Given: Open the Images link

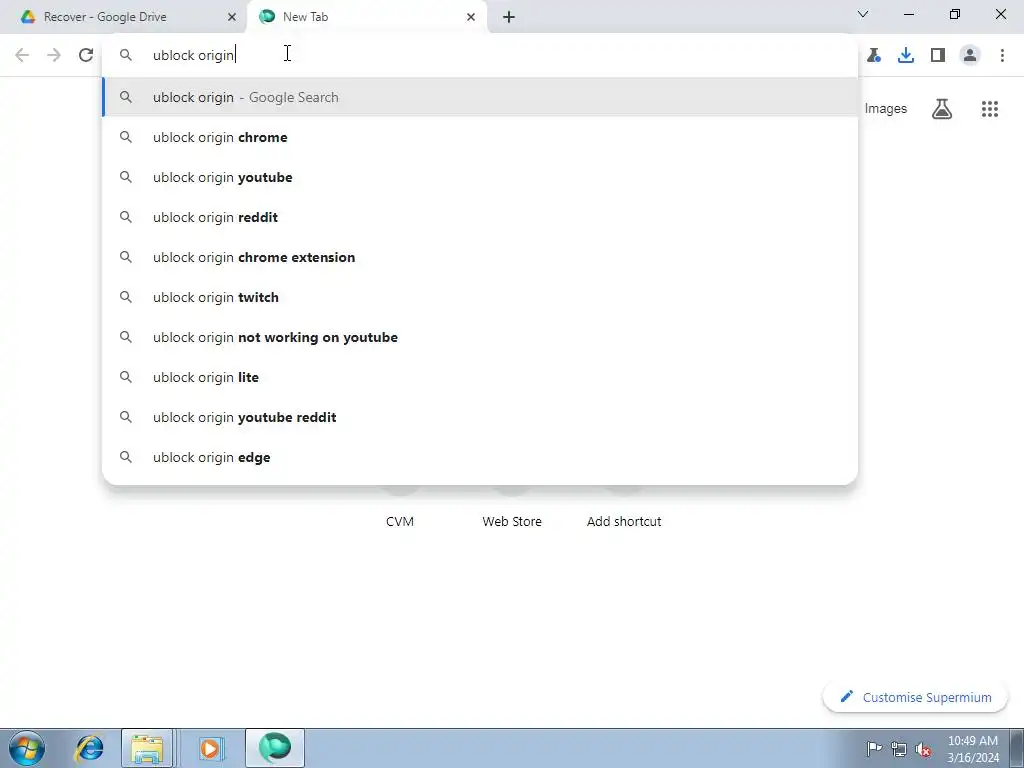Looking at the screenshot, I should [886, 108].
